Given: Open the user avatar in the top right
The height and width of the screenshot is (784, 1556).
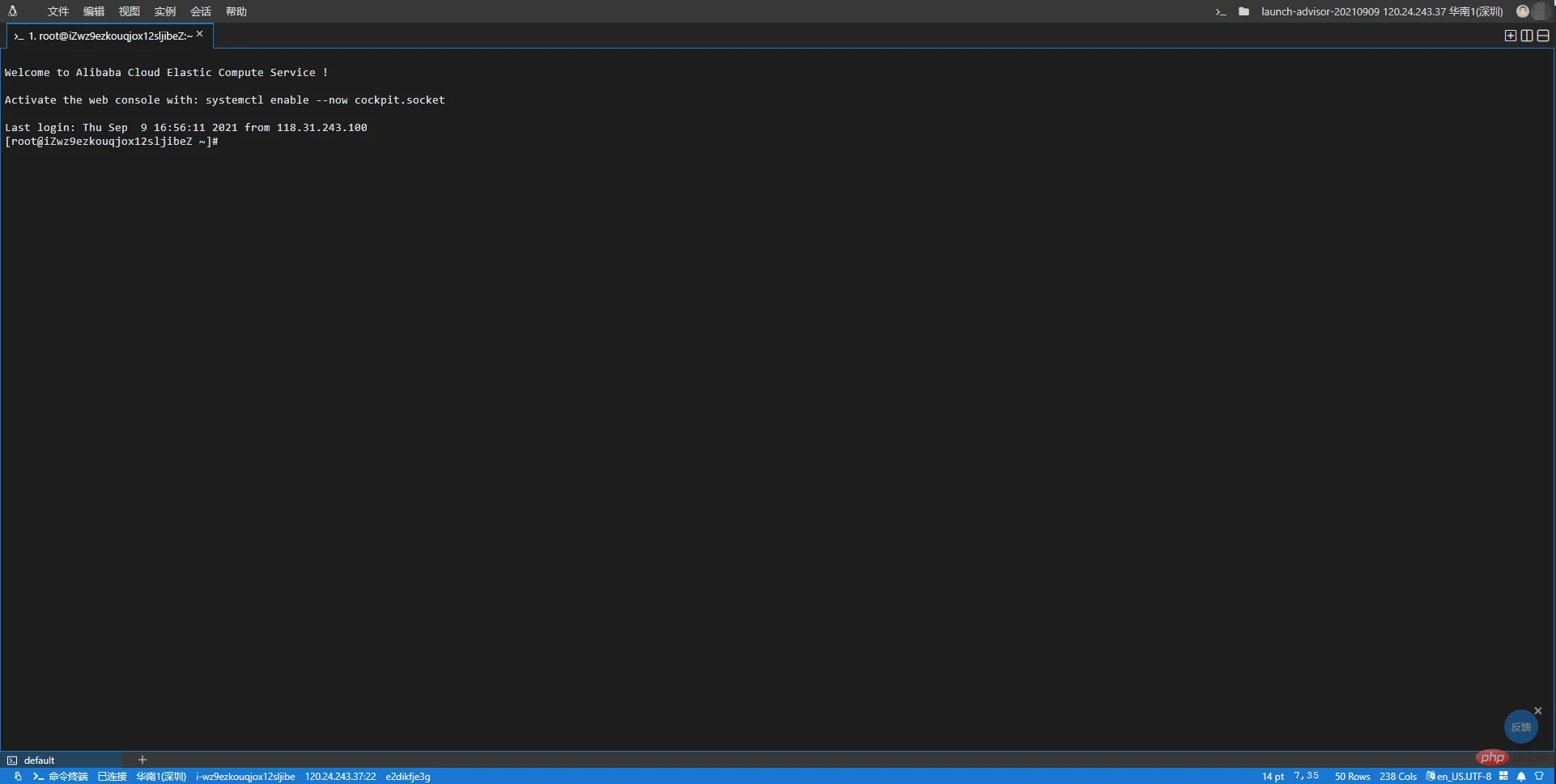Looking at the screenshot, I should [1523, 11].
